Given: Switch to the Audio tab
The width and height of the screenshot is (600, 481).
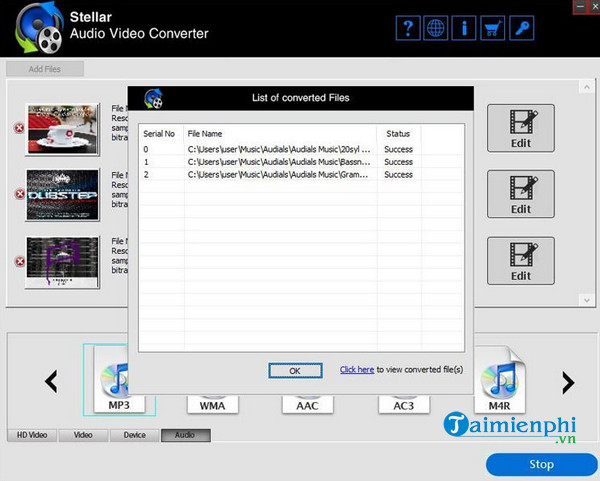Looking at the screenshot, I should tap(186, 435).
